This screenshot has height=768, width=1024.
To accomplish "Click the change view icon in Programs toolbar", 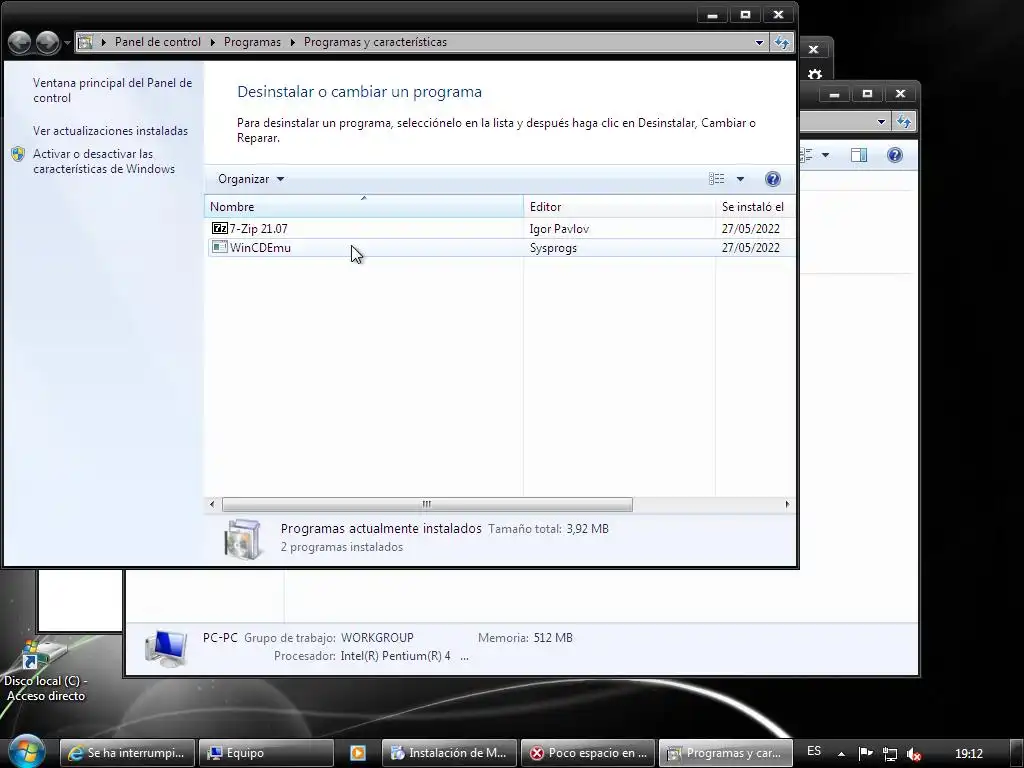I will click(716, 178).
